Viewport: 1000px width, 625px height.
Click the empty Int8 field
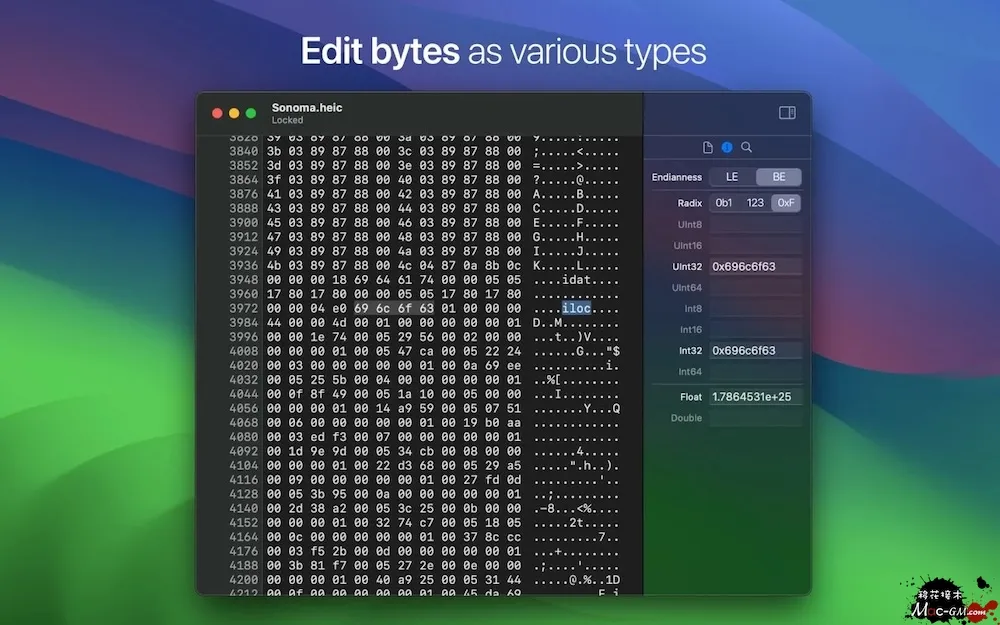(x=756, y=309)
